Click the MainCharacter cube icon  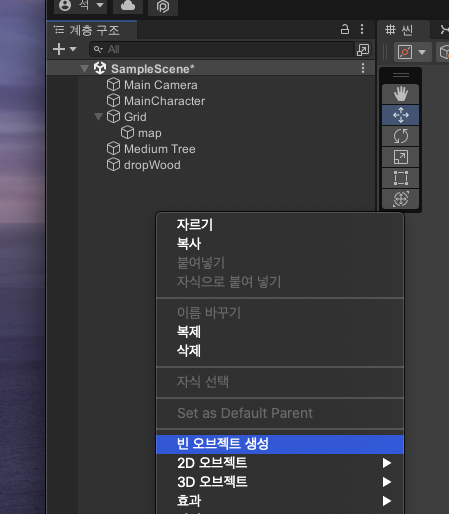(x=113, y=100)
